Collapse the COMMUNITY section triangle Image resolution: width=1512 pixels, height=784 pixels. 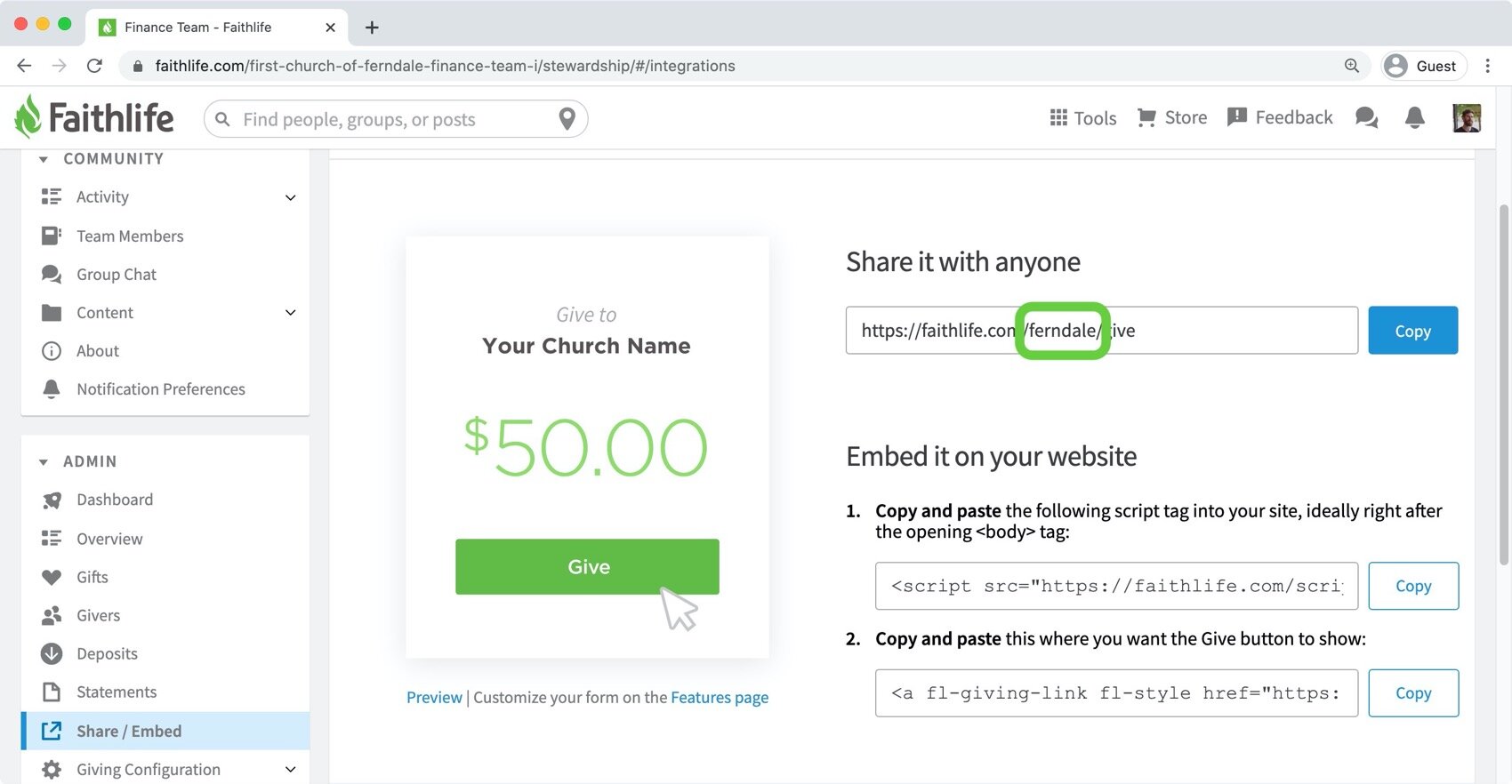44,159
